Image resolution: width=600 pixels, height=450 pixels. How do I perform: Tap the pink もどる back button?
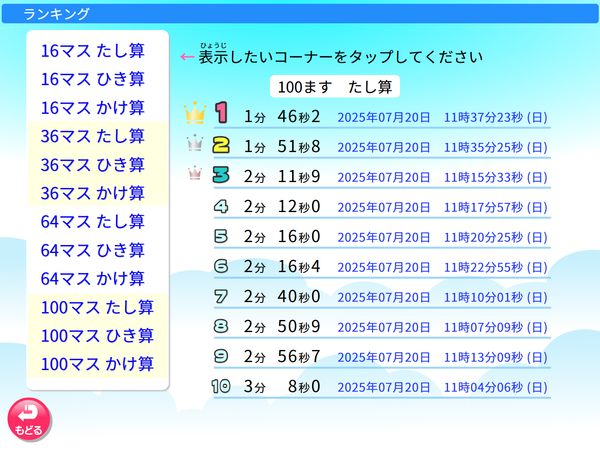29,420
